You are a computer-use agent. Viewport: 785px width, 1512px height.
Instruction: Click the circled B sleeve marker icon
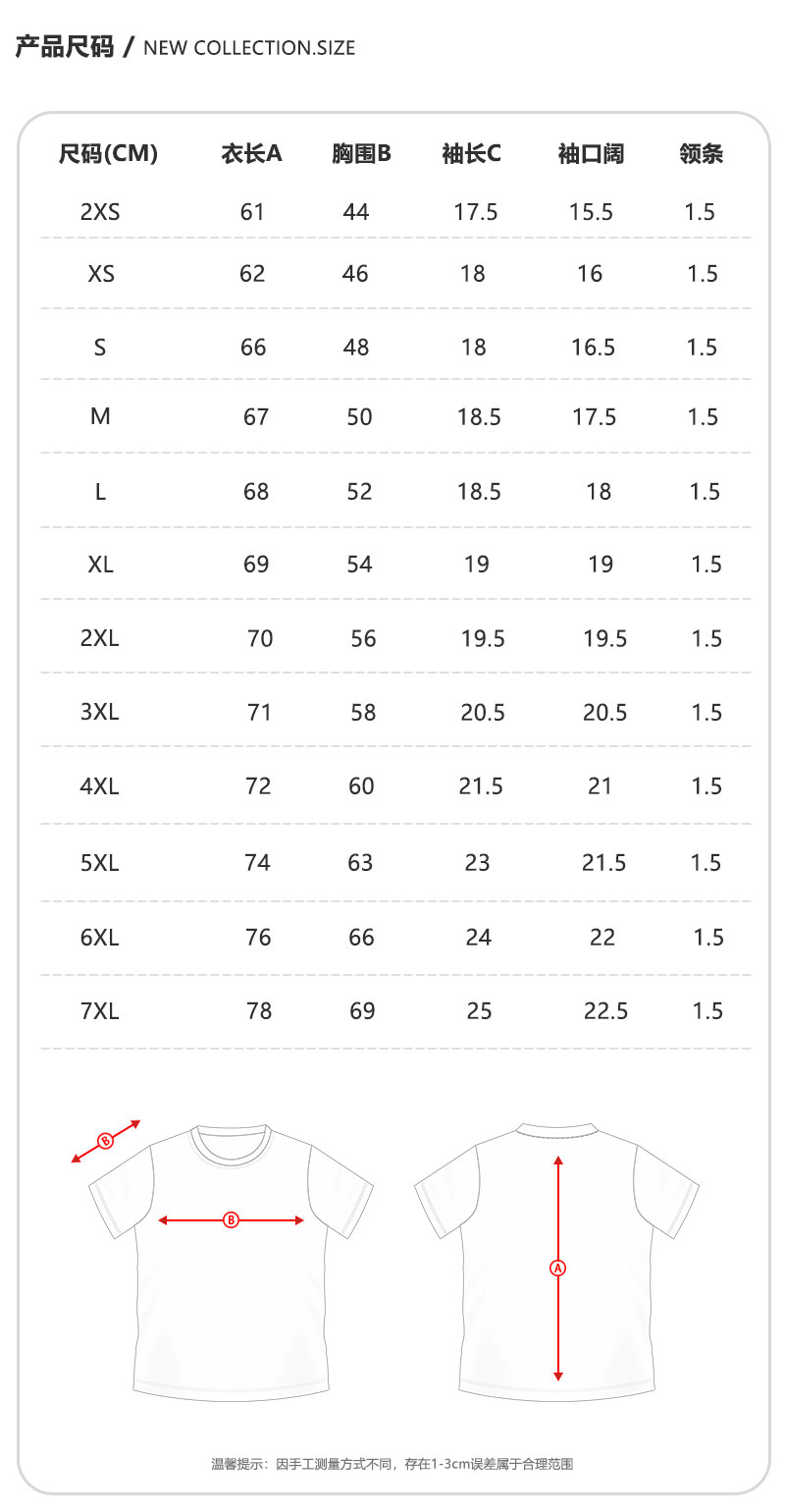pos(106,1140)
